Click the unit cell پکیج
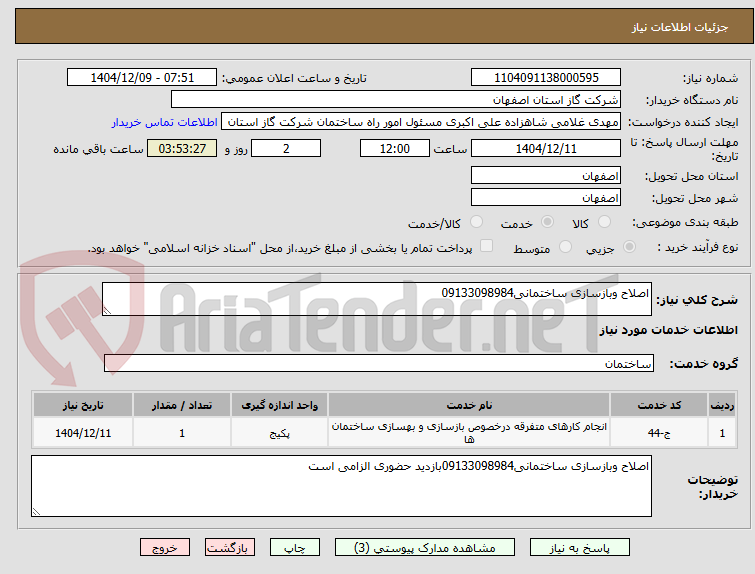The height and width of the screenshot is (574, 755). pos(279,433)
